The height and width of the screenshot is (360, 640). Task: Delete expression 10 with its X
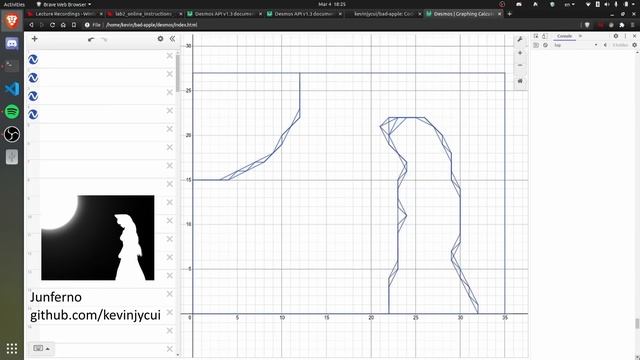pyautogui.click(x=170, y=221)
